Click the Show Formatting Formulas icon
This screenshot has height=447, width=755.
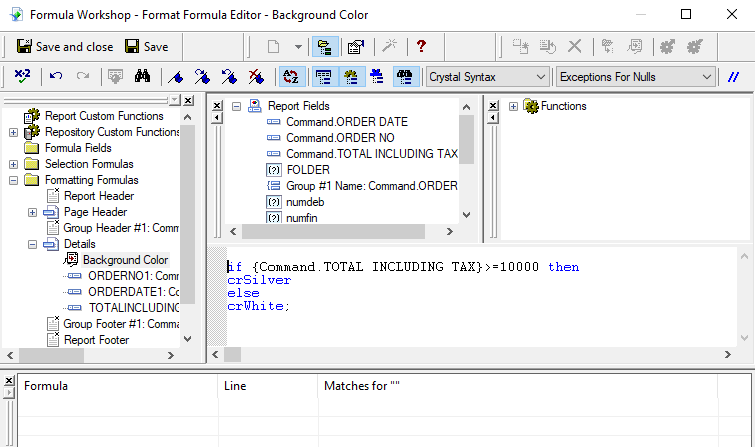click(634, 47)
